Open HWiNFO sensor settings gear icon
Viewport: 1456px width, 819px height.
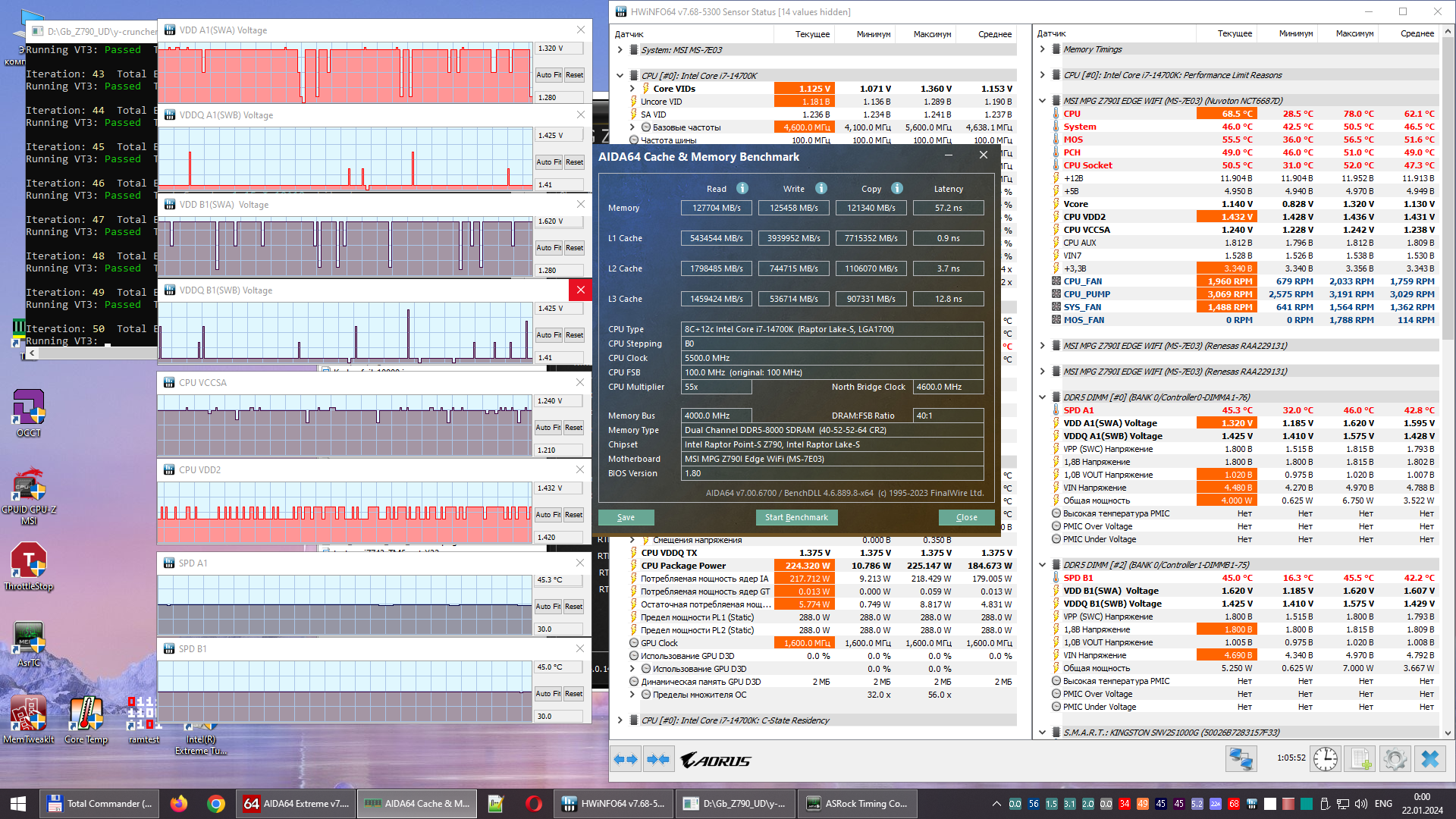tap(1395, 758)
